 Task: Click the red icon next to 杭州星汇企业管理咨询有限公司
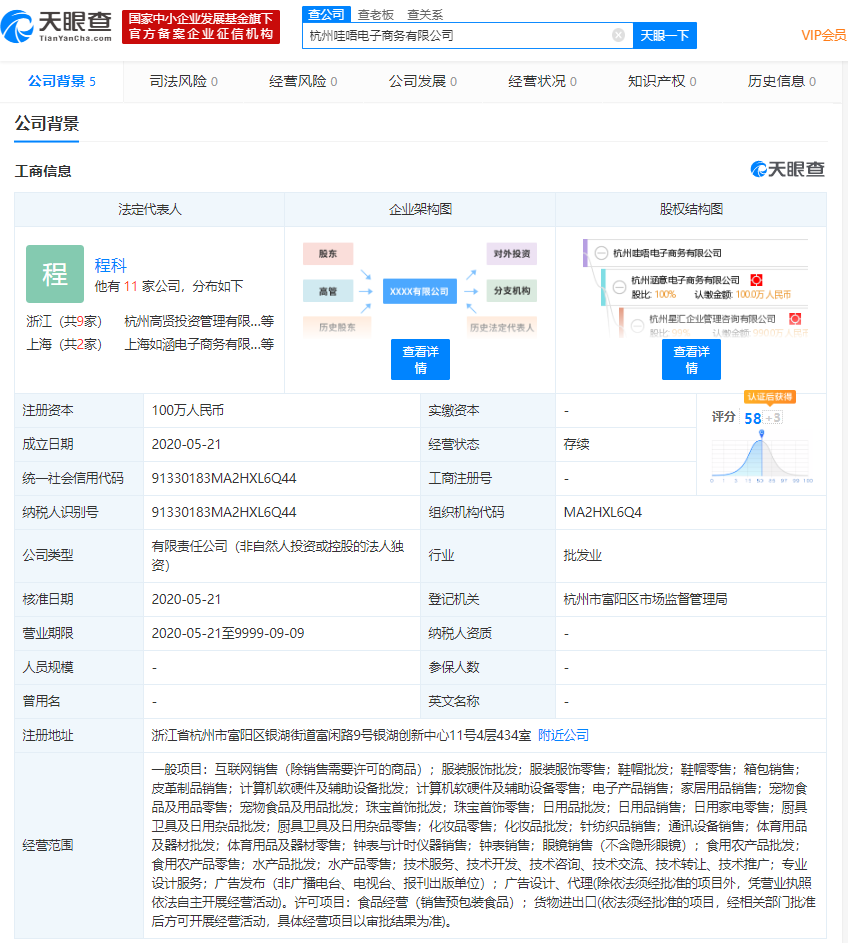pyautogui.click(x=794, y=320)
